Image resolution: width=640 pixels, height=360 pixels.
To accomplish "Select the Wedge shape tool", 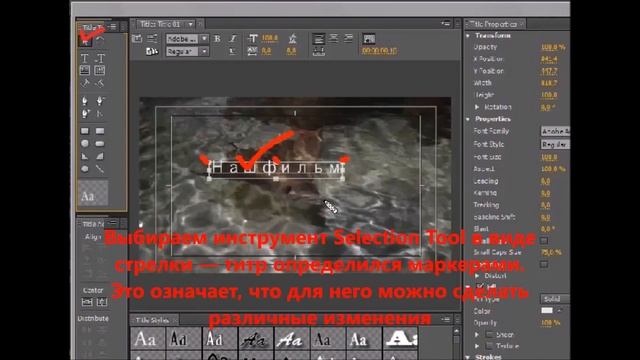I will coord(84,156).
